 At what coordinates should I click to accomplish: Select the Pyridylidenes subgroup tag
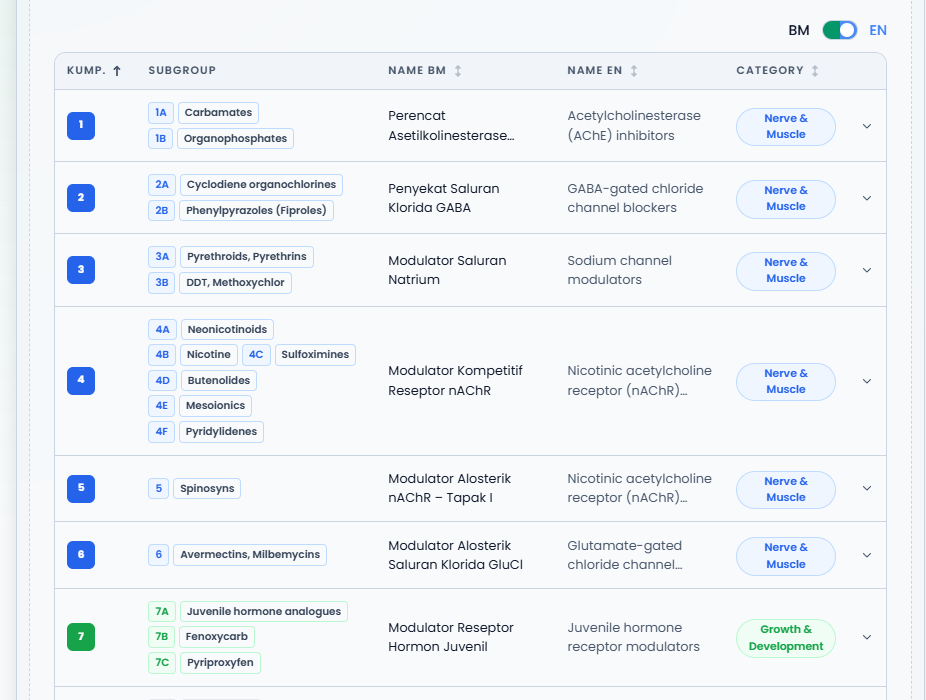pos(221,432)
